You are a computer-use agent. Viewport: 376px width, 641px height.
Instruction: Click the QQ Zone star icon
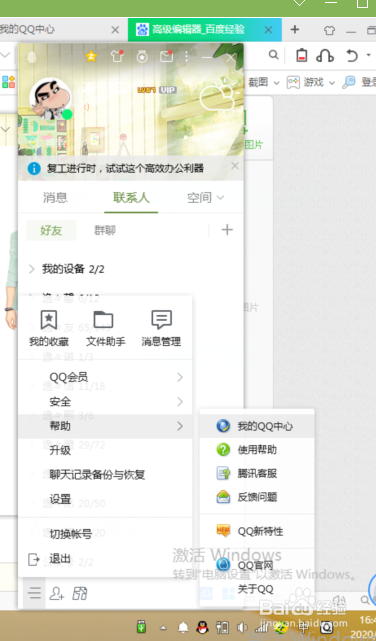pos(91,56)
